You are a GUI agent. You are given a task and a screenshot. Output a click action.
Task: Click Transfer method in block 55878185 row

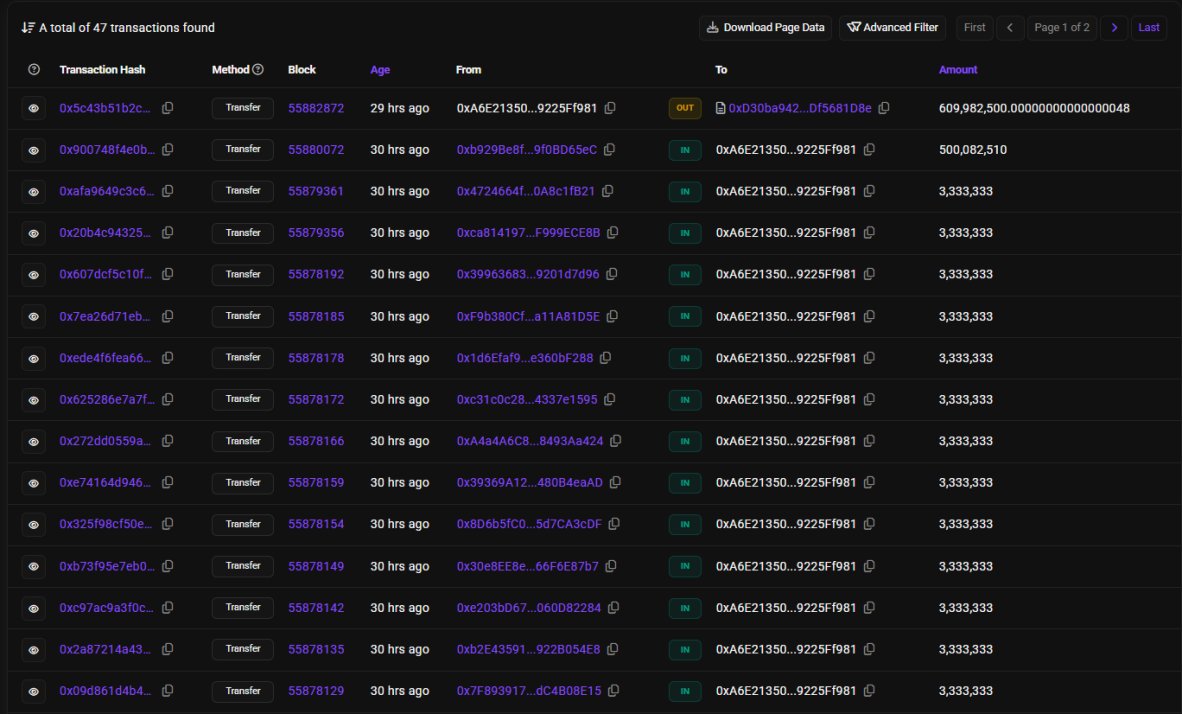pos(243,316)
